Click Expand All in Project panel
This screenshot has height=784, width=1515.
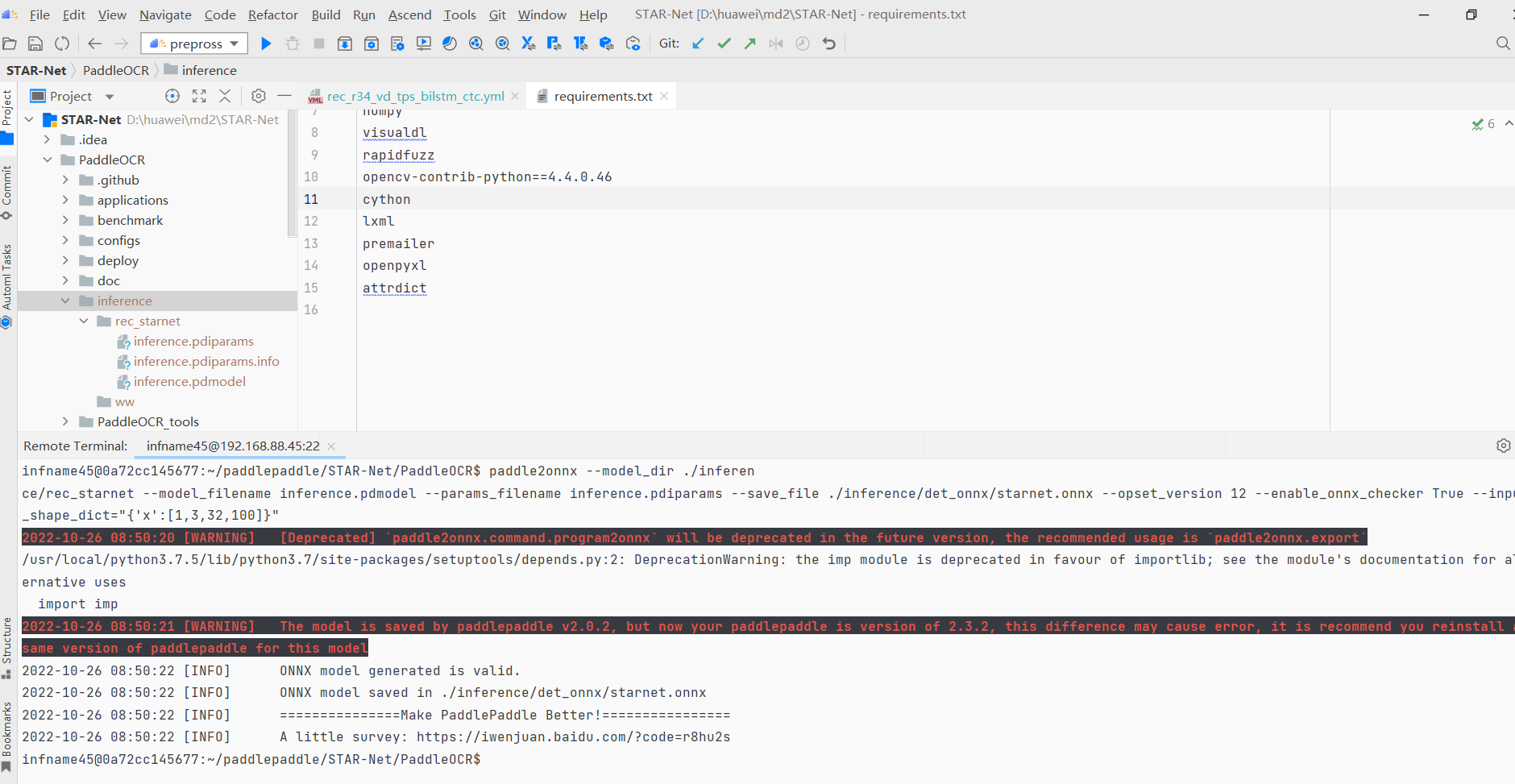pos(199,96)
